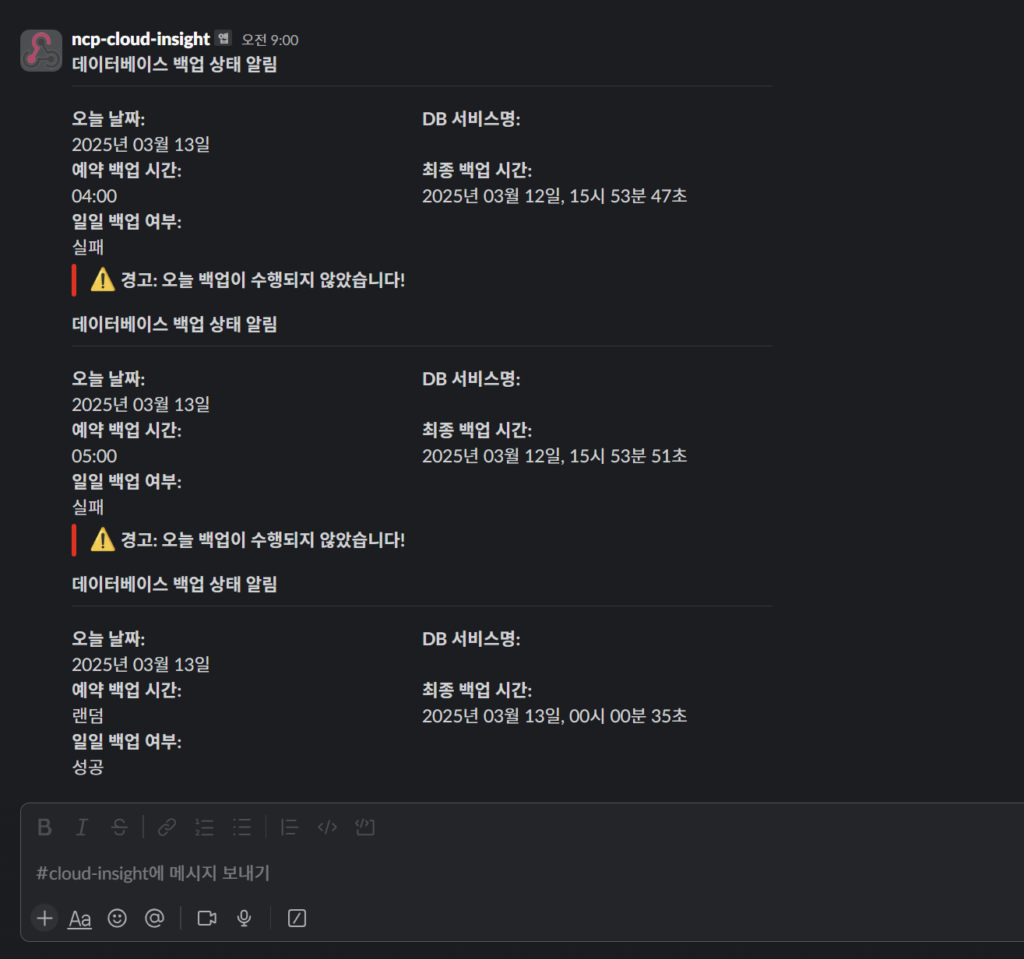The image size is (1024, 959).
Task: Start a numbered ordered list
Action: 205,827
